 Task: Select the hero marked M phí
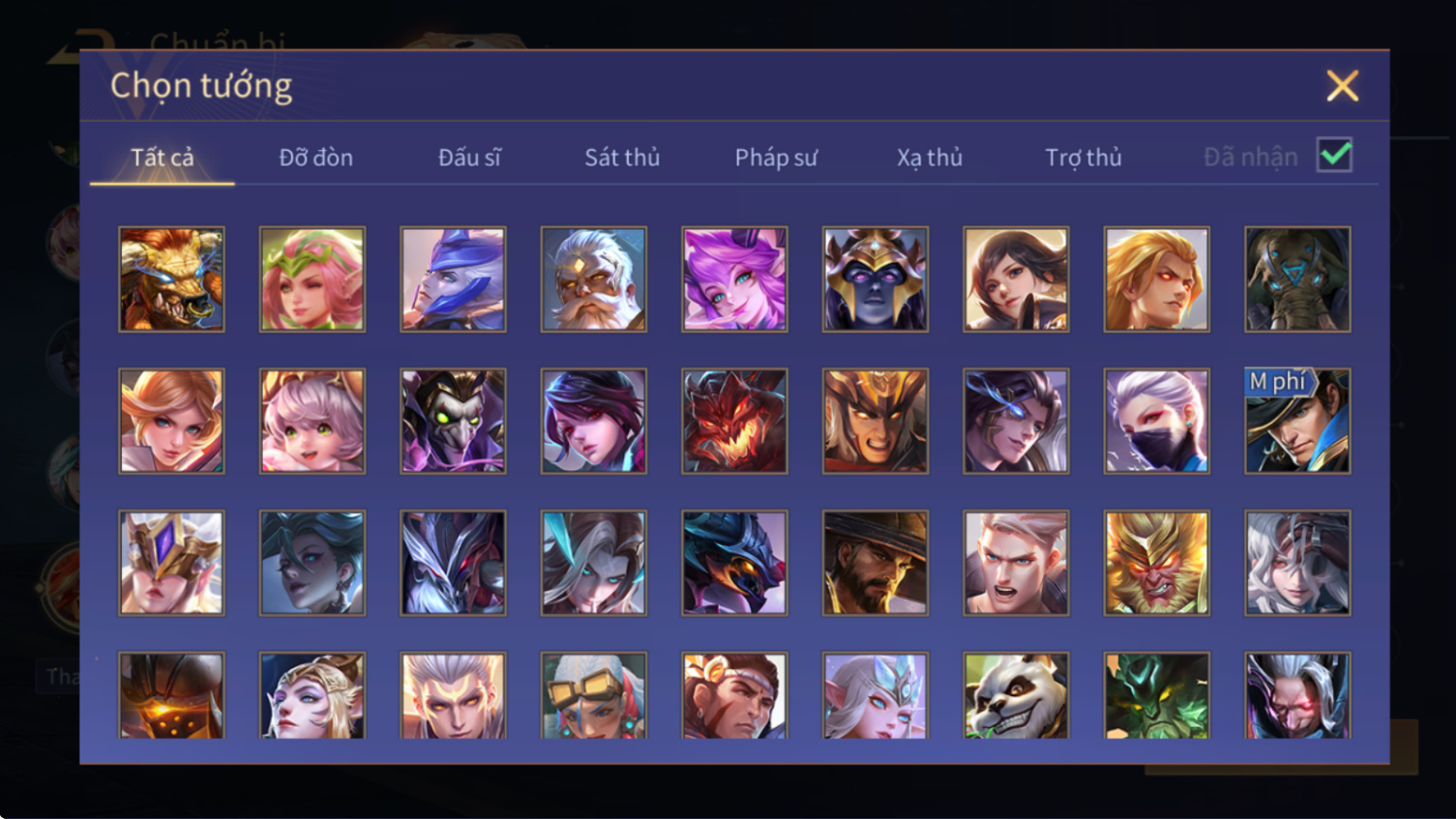(1297, 421)
